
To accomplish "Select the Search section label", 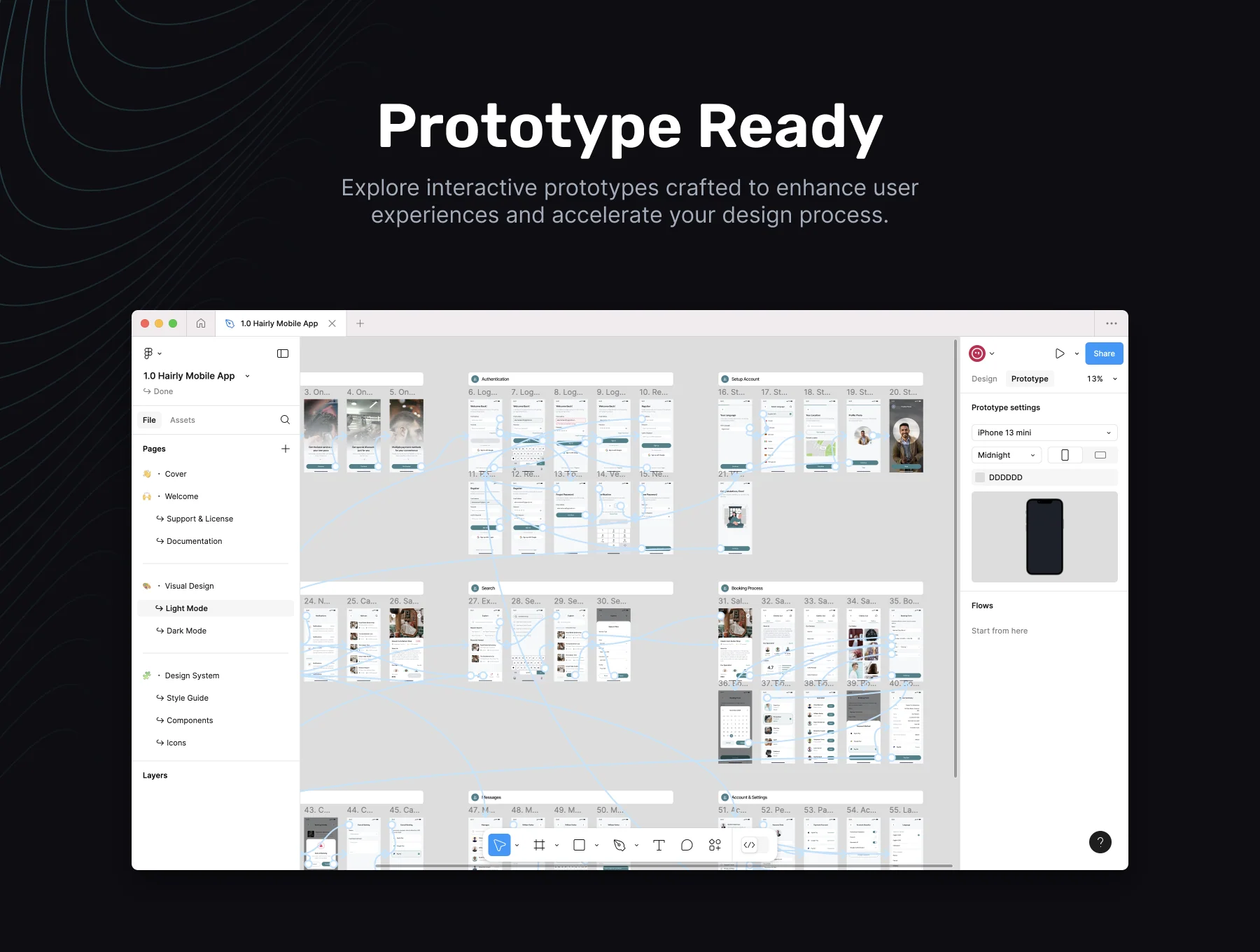I will click(x=488, y=588).
